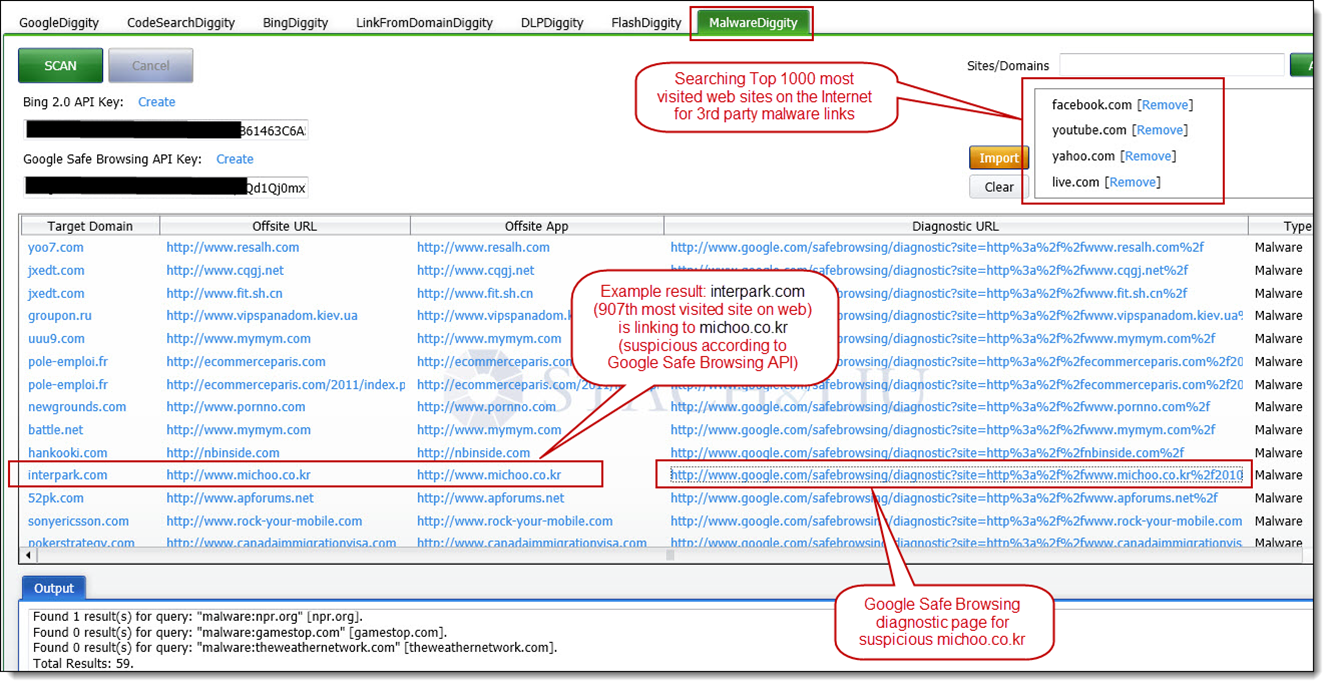Screen dimensions: 1329x687
Task: Open the Safe Browsing diagnostic URL for resalh.com
Action: coord(937,248)
